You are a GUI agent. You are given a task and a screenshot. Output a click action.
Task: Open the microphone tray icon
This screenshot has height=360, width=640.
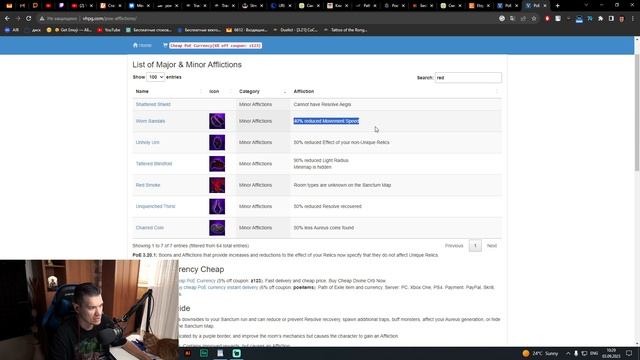click(x=576, y=353)
